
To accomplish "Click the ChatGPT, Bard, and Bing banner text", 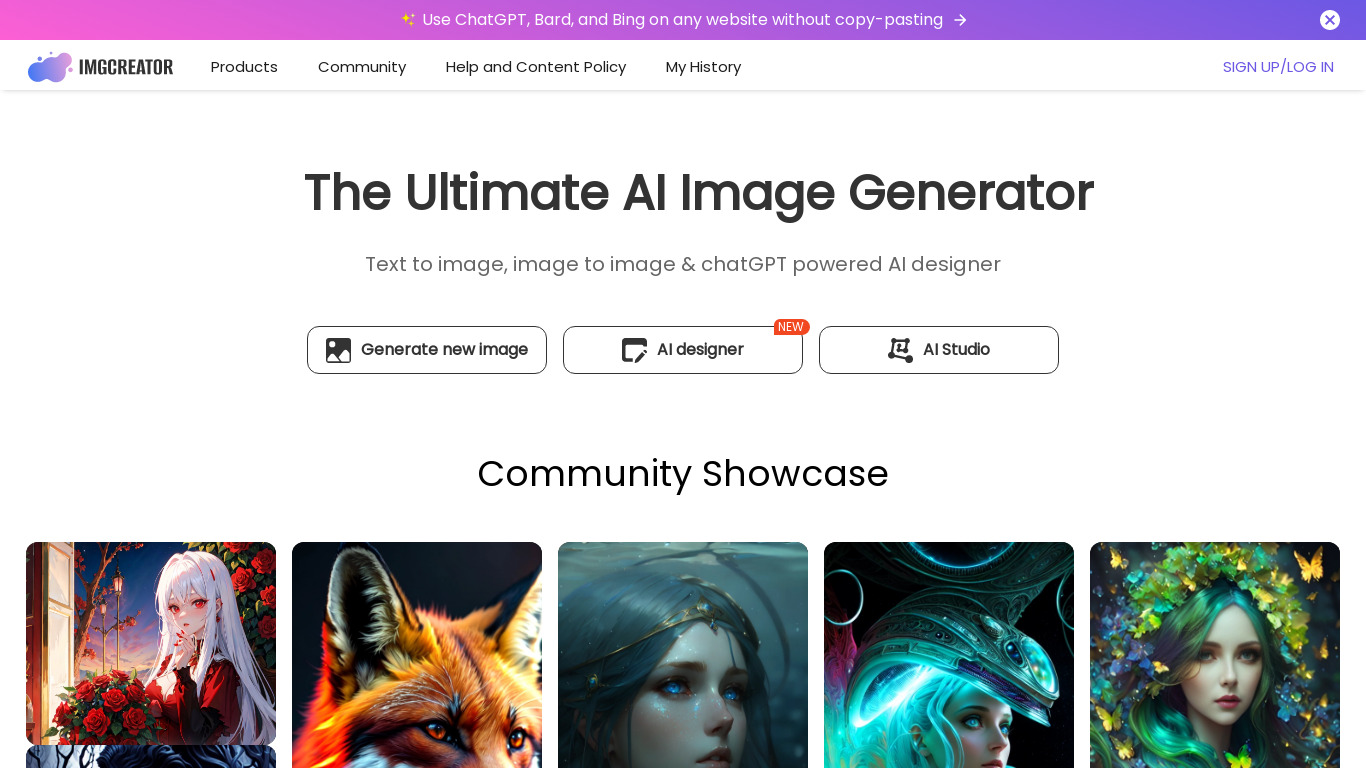I will point(683,20).
